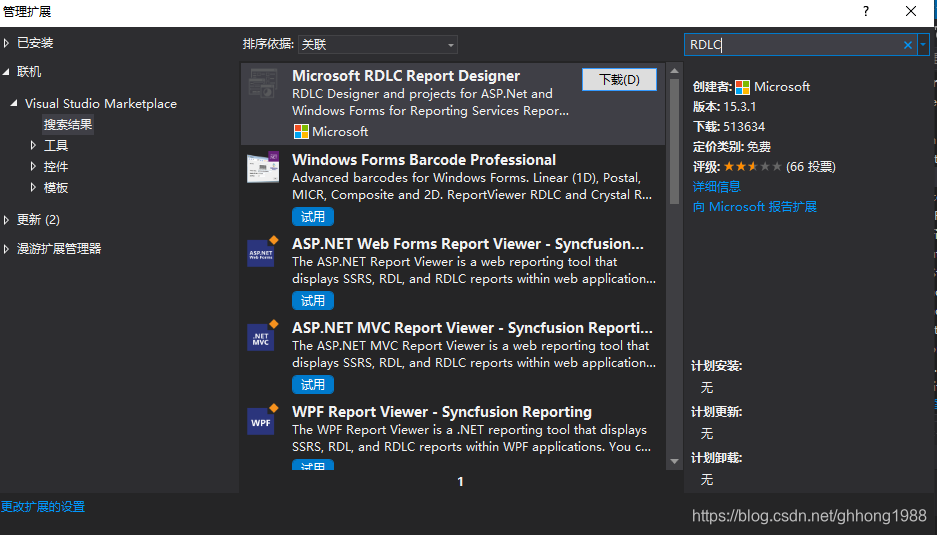The width and height of the screenshot is (937, 535).
Task: Select WPF Report Viewer - Syncfusion Reporting title
Action: coord(442,412)
